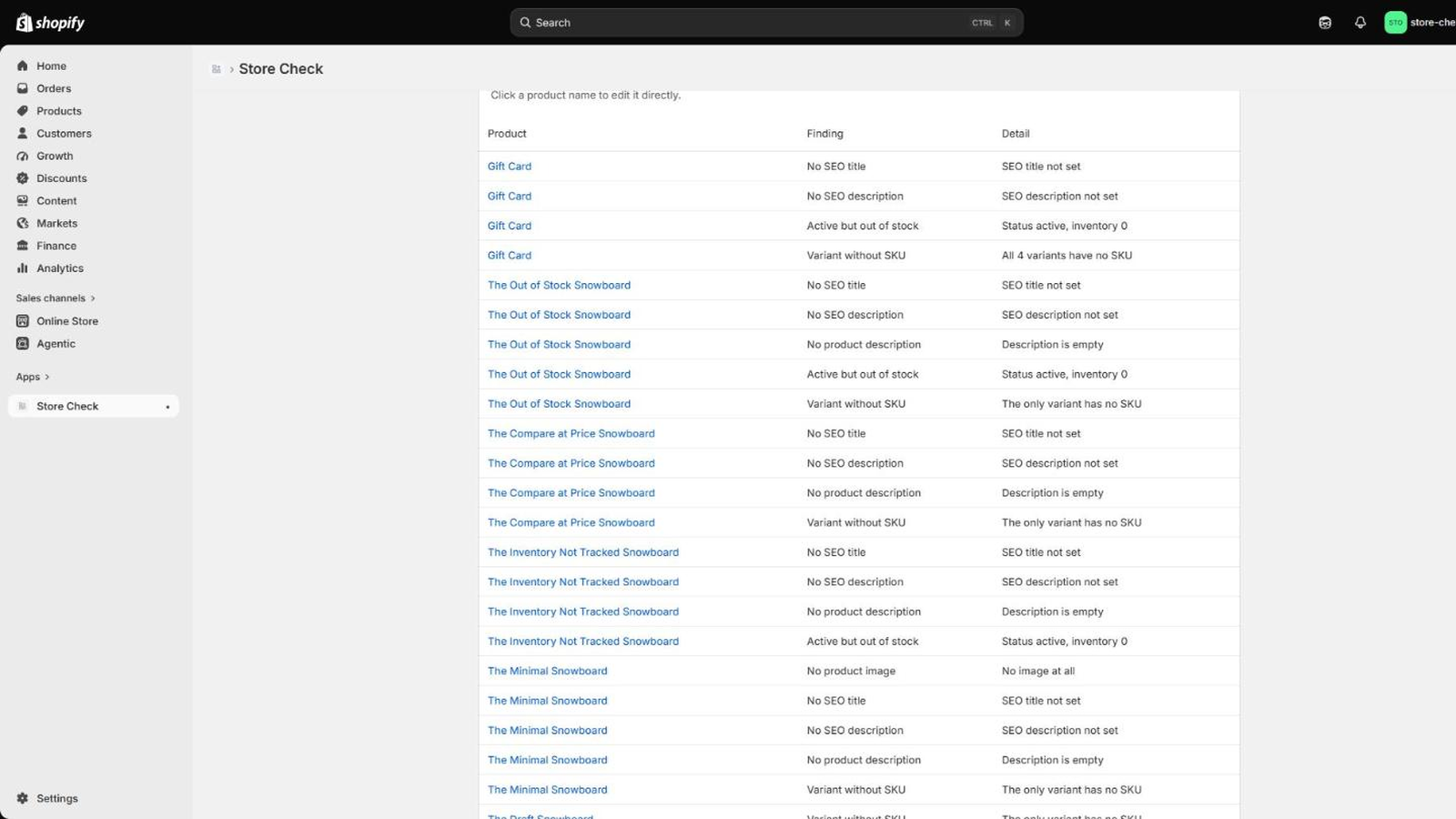Expand the Apps section chevron
The height and width of the screenshot is (819, 1456).
point(47,377)
